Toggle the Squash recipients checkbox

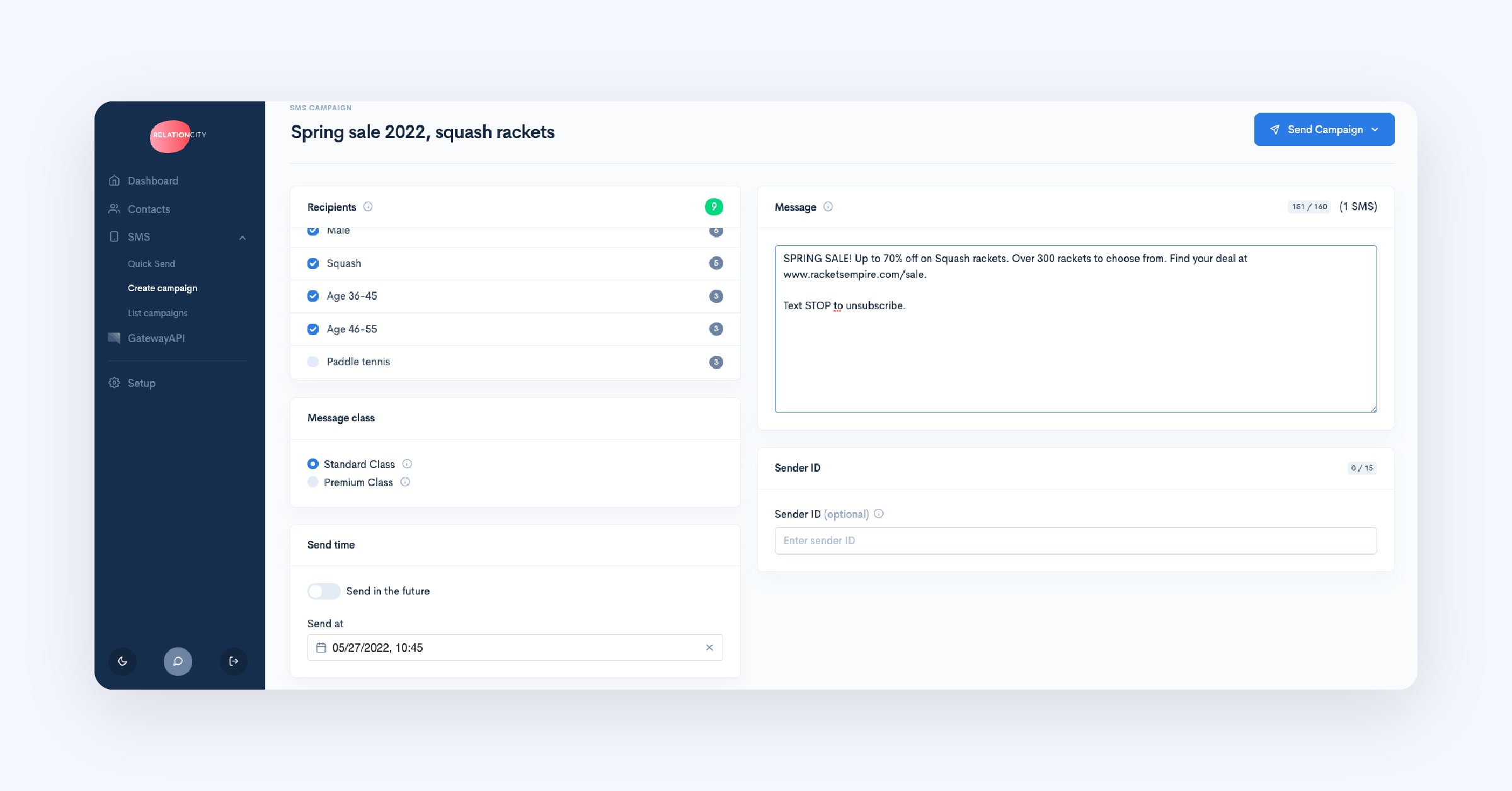point(313,263)
